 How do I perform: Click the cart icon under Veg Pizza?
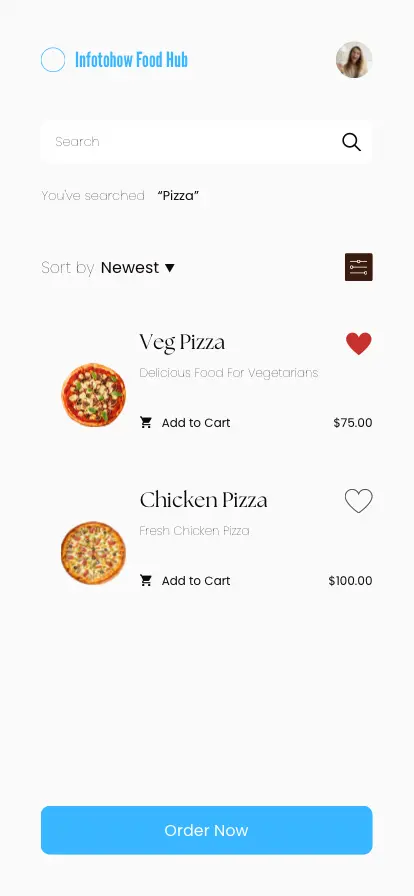tap(146, 422)
